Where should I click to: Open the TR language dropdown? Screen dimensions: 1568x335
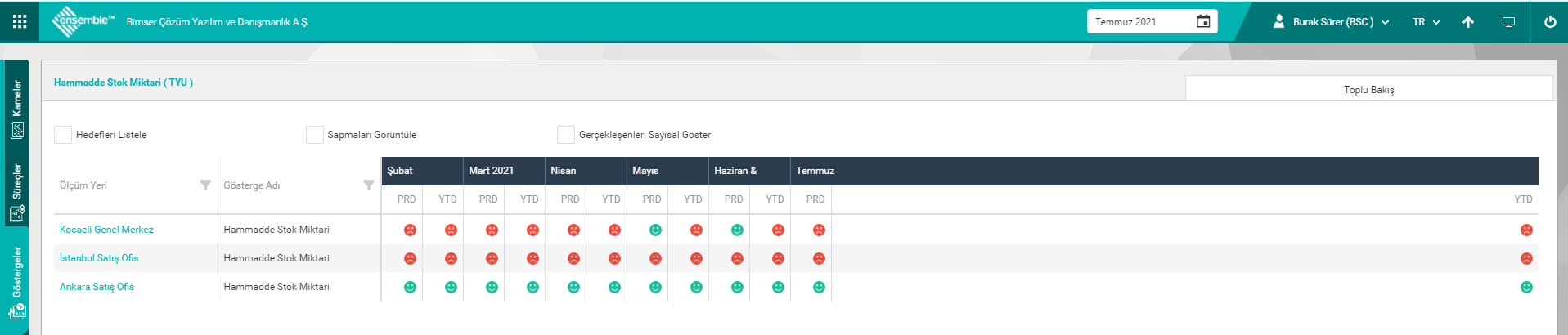pos(1426,22)
